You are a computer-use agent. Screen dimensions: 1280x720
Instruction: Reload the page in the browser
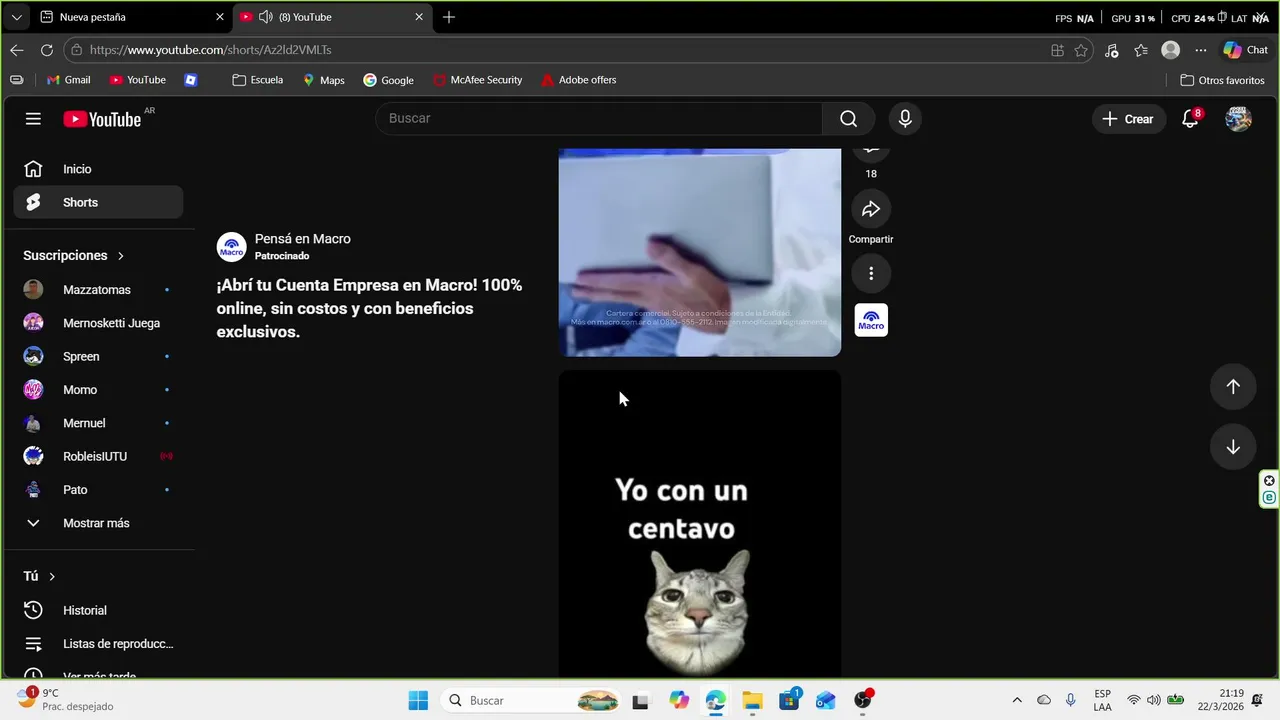coord(47,50)
